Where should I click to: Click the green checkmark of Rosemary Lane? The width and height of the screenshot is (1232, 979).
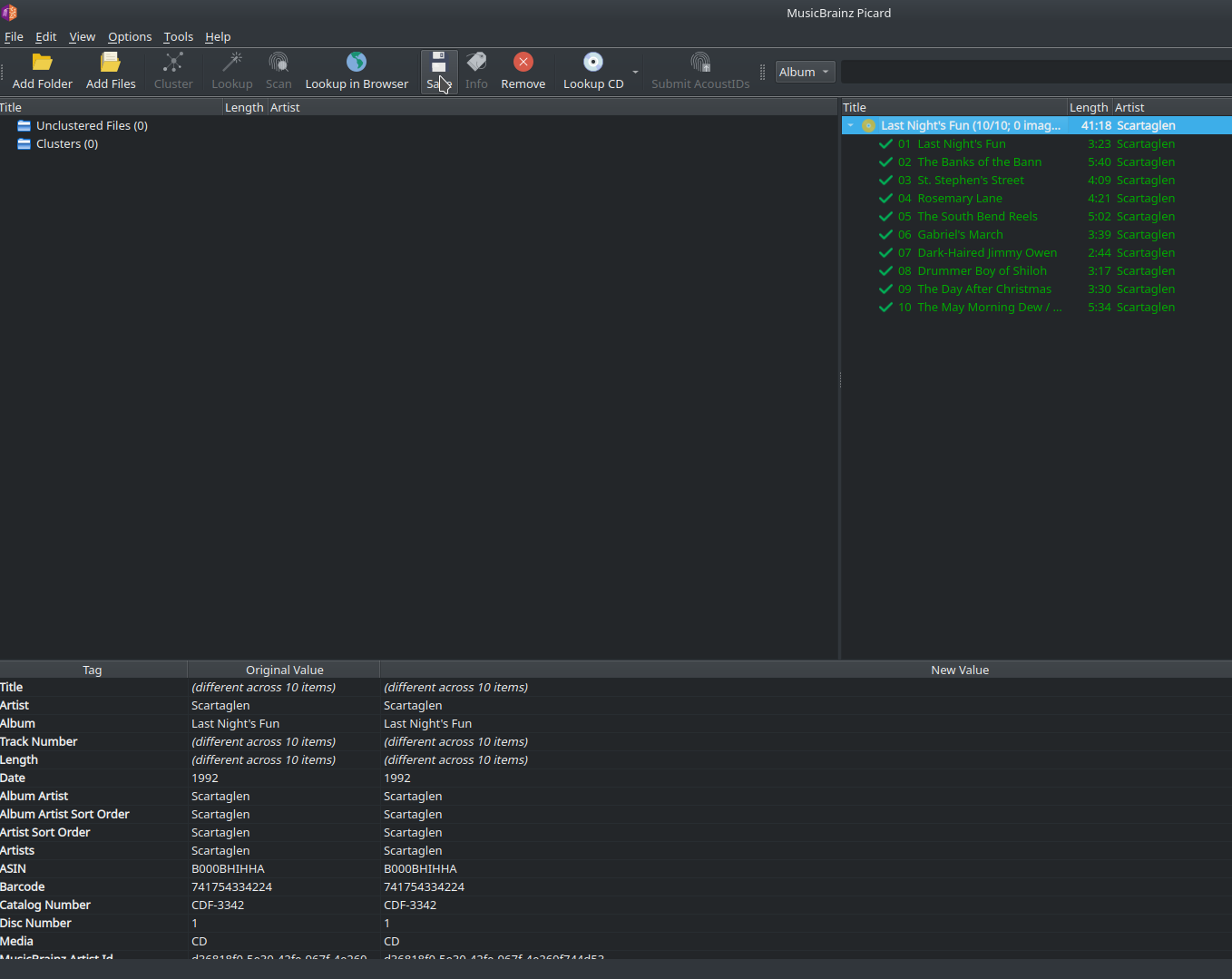[x=886, y=199]
